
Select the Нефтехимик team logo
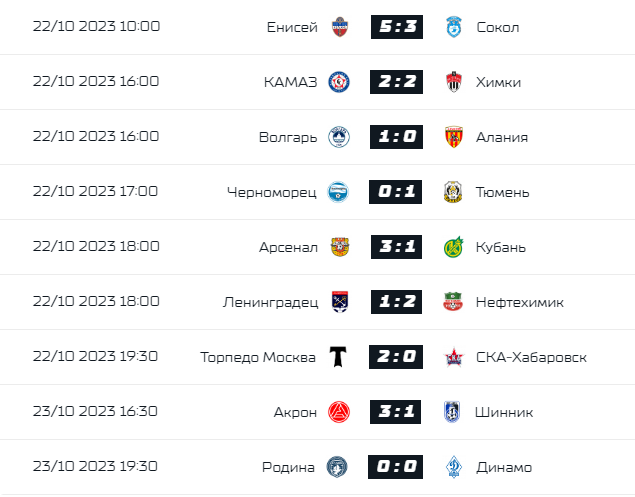coord(454,302)
